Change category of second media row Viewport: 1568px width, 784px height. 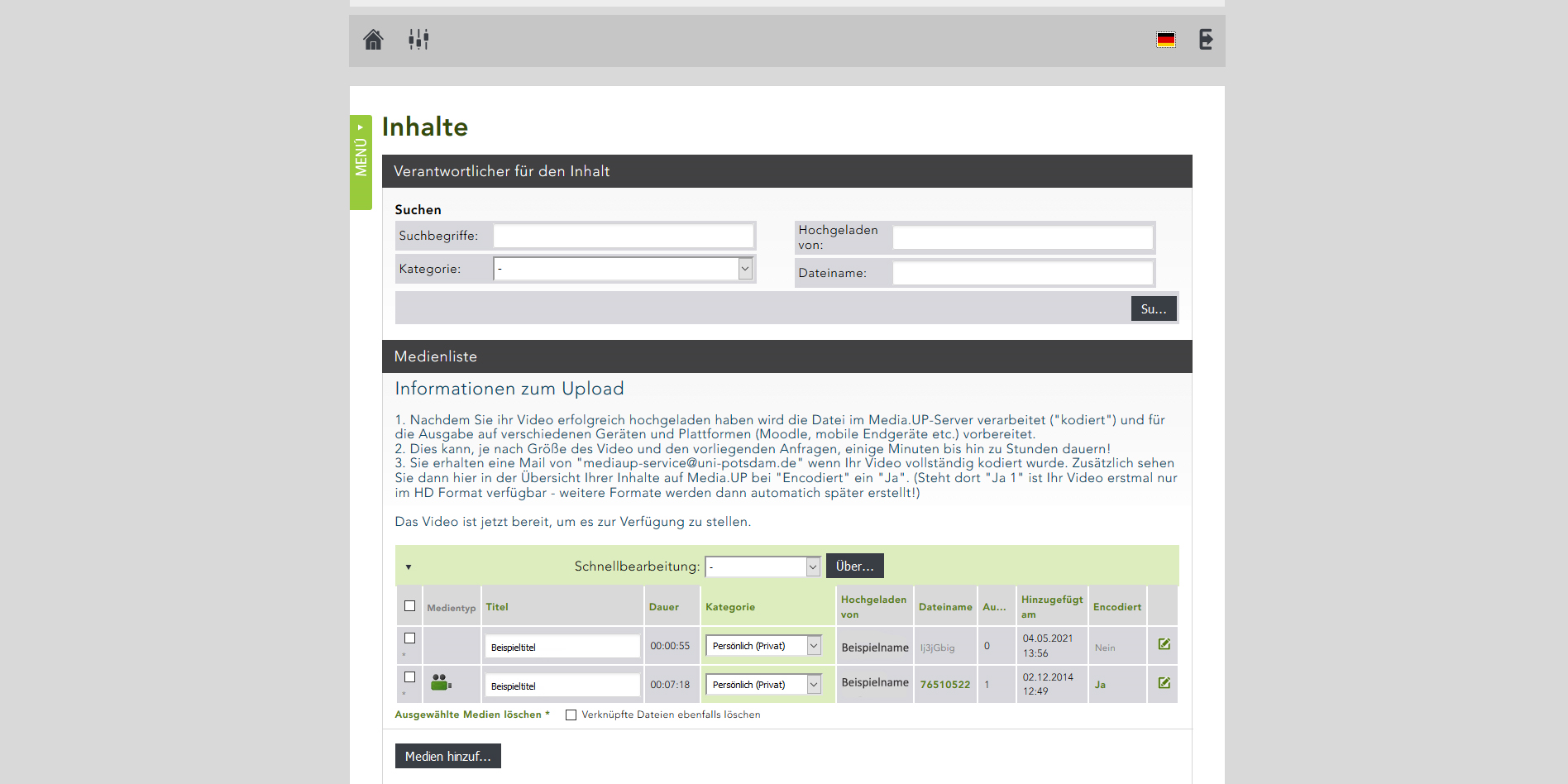[x=762, y=685]
